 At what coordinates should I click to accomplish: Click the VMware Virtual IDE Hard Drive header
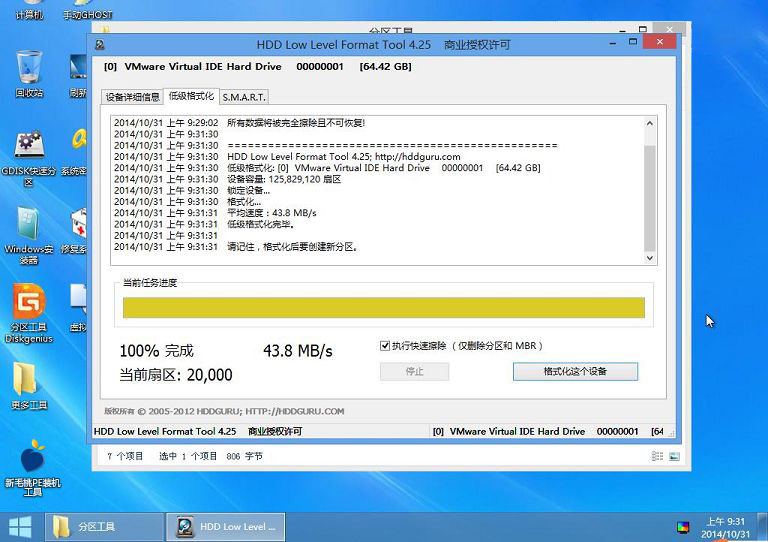point(258,67)
